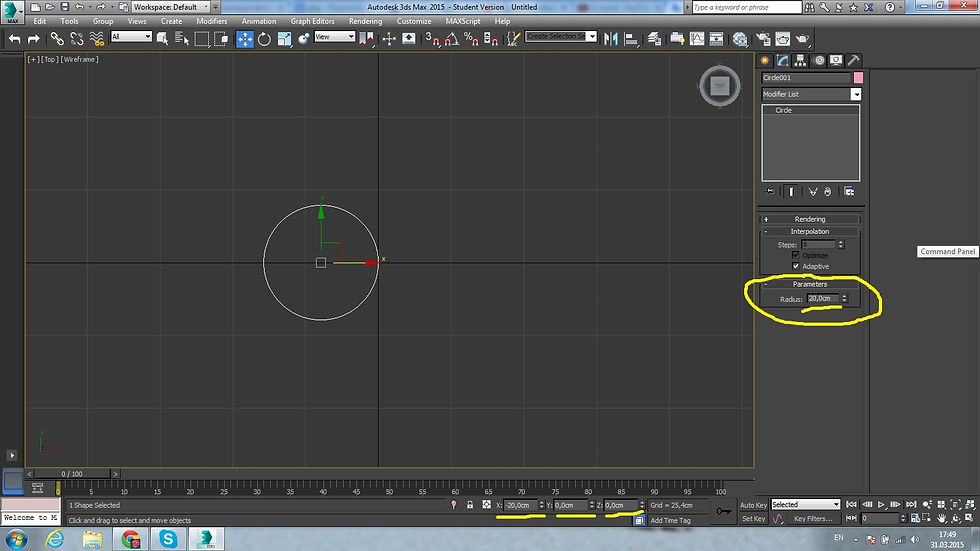The image size is (980, 551).
Task: Click the Align tool icon
Action: point(631,39)
